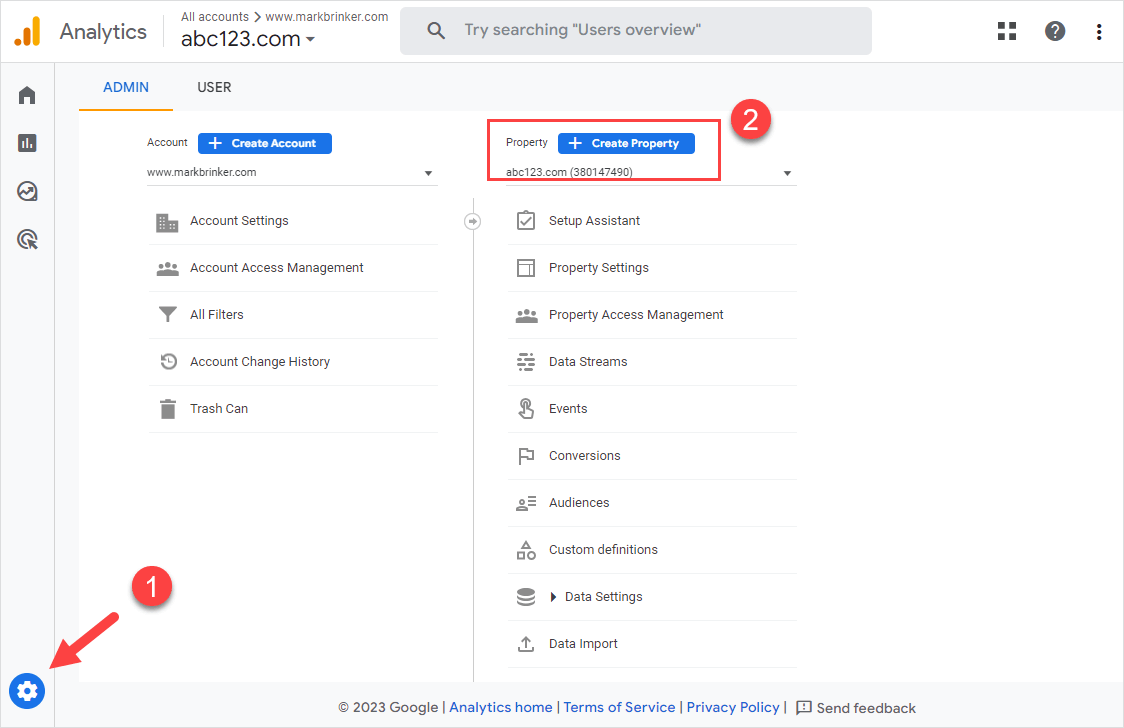Open the Privacy Policy link

732,707
